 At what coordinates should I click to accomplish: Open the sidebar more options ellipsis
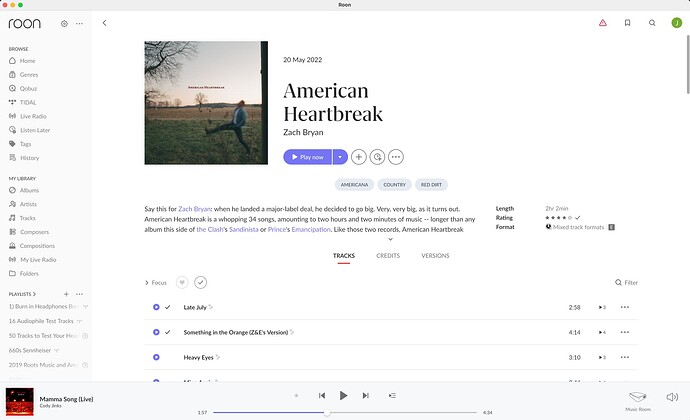[79, 24]
